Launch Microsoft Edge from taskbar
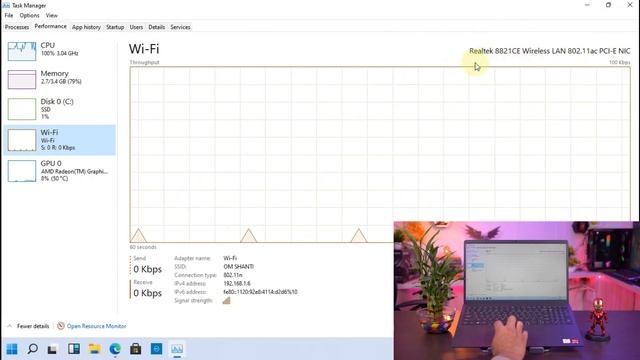The width and height of the screenshot is (640, 360). 115,349
